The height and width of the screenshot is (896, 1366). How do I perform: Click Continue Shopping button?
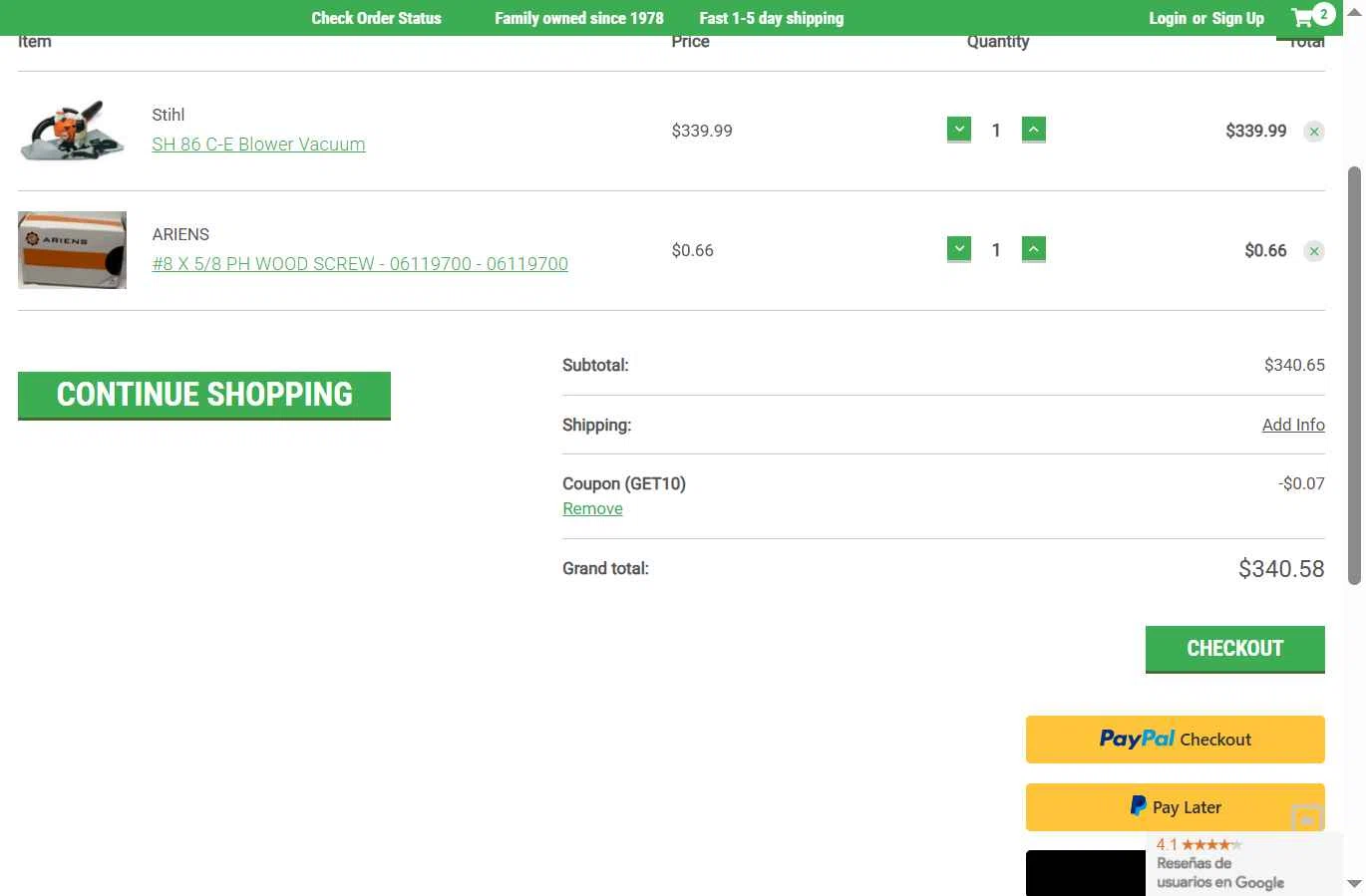point(204,396)
